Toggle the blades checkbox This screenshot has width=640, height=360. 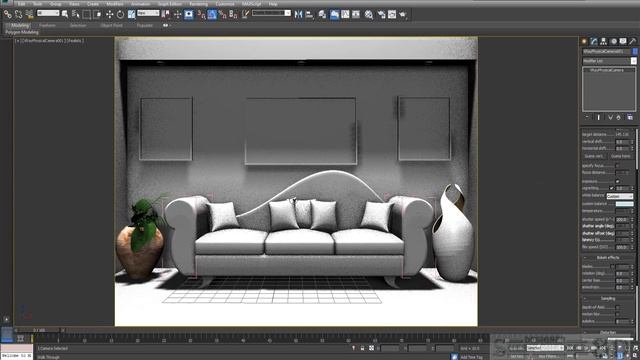coord(611,267)
